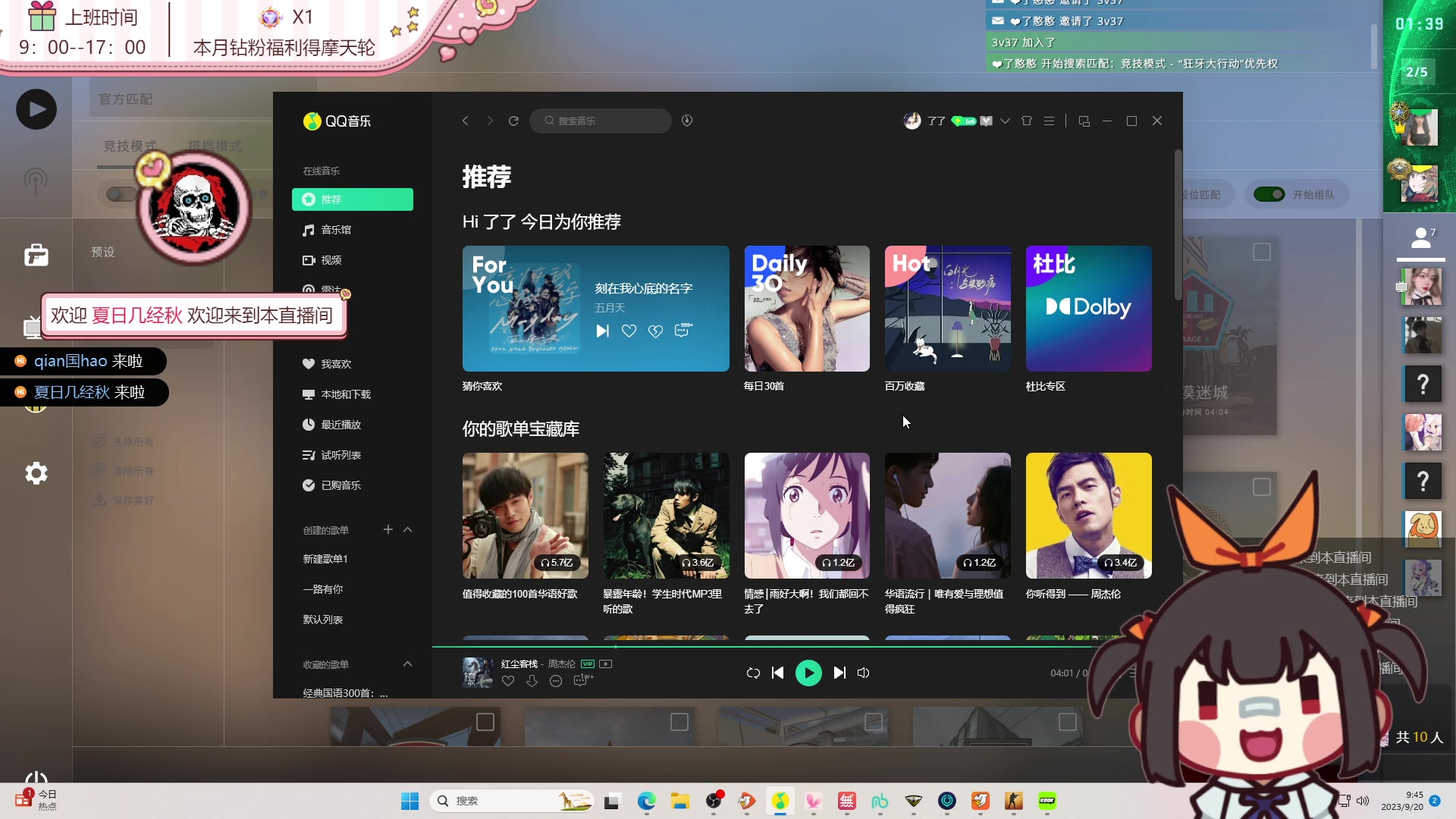Open comments 1w+ for 红尘客栈

pyautogui.click(x=582, y=680)
